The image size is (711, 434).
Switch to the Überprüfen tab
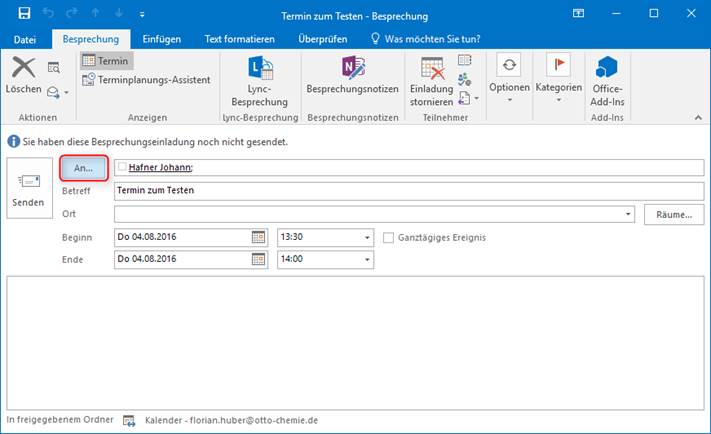[323, 39]
